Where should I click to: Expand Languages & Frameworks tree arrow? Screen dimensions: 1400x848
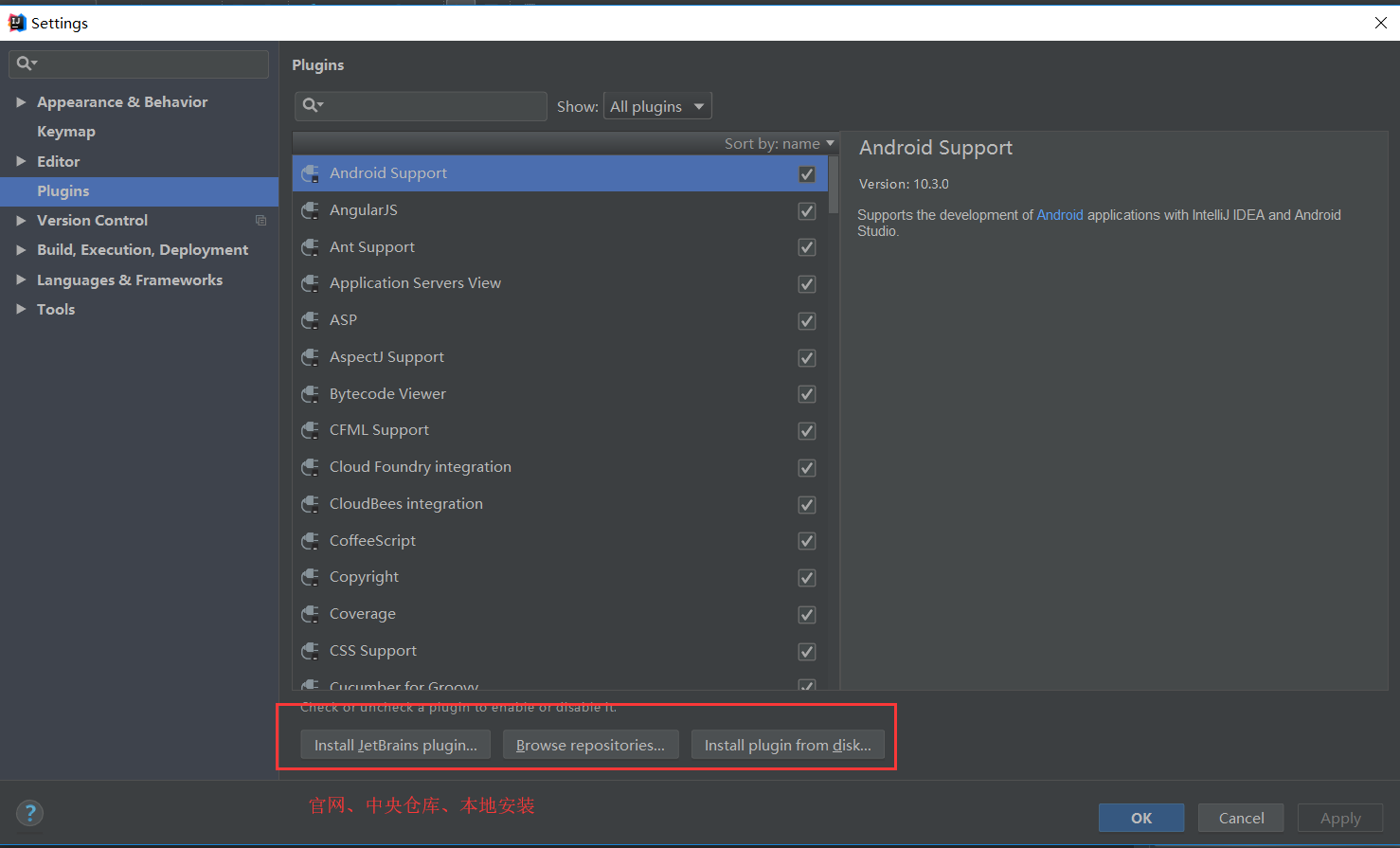click(21, 280)
